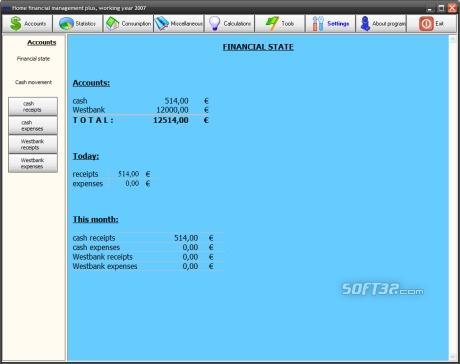Open the Westbank receipts button

(33, 144)
